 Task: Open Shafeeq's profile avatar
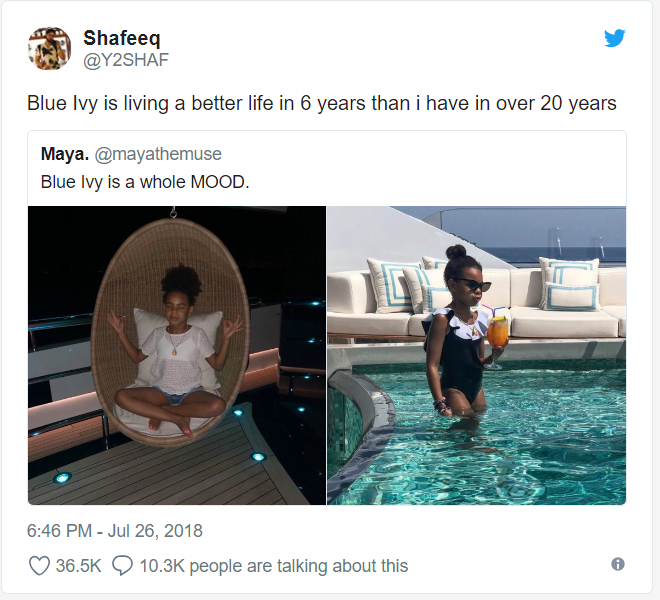[x=50, y=48]
